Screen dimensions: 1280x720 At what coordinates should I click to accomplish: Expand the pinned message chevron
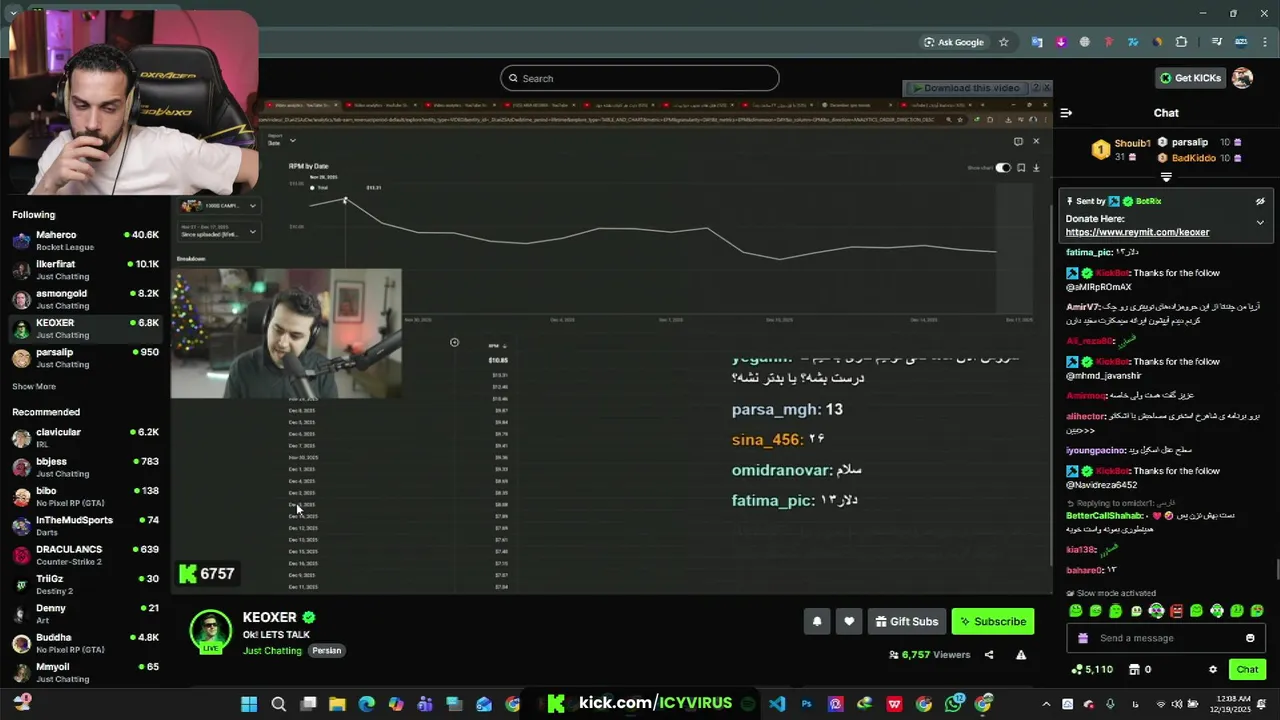click(1260, 222)
